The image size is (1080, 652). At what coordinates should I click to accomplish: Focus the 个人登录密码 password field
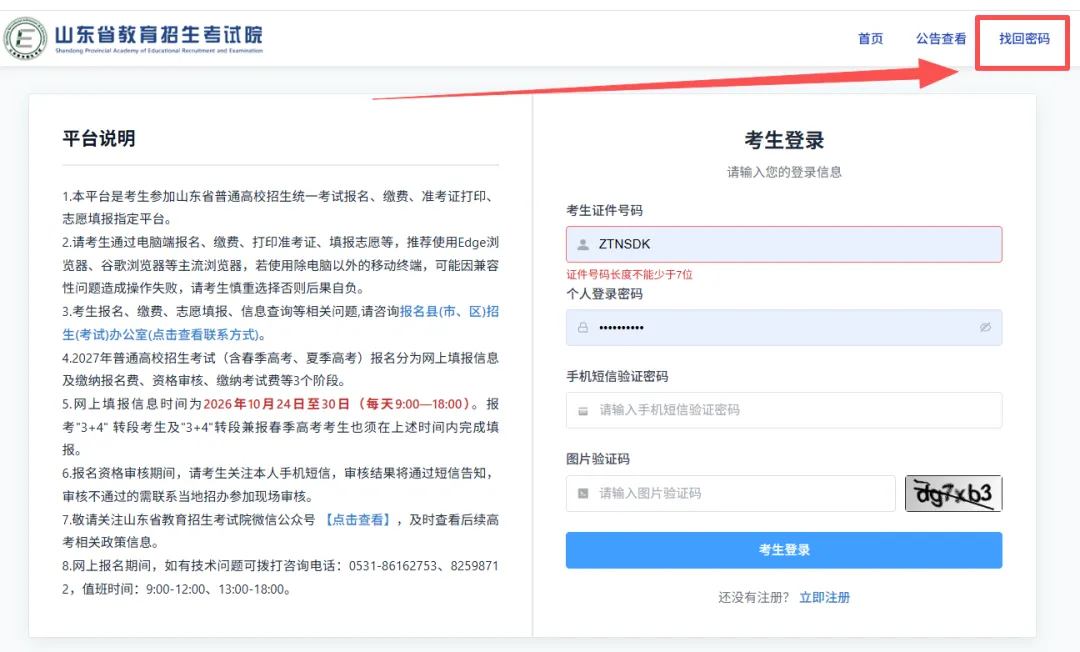784,328
